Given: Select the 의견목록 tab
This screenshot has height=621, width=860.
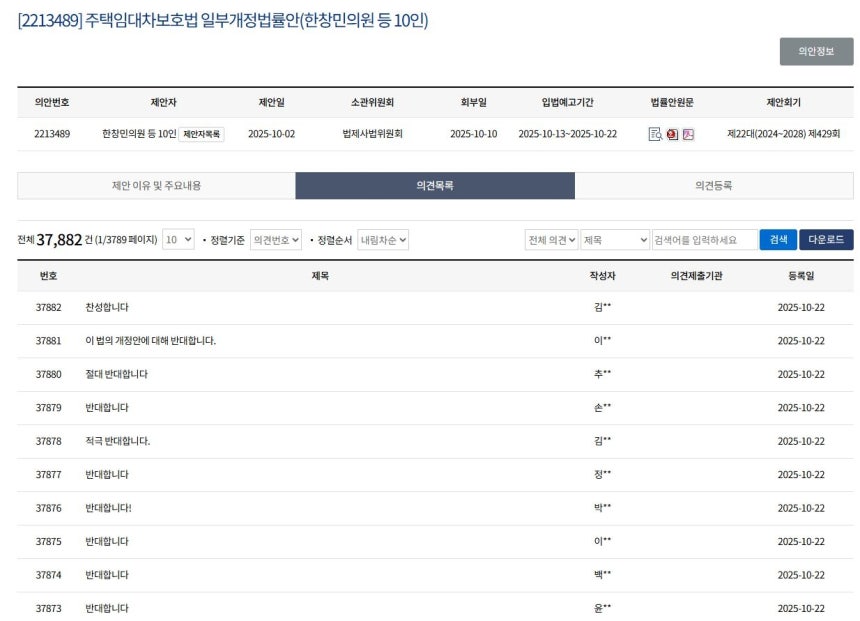Looking at the screenshot, I should (x=435, y=186).
